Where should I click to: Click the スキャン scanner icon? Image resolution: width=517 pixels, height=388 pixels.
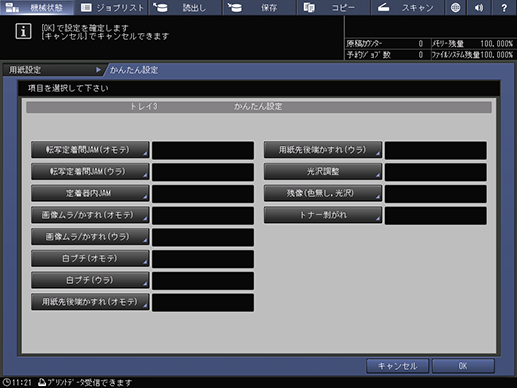pos(383,7)
